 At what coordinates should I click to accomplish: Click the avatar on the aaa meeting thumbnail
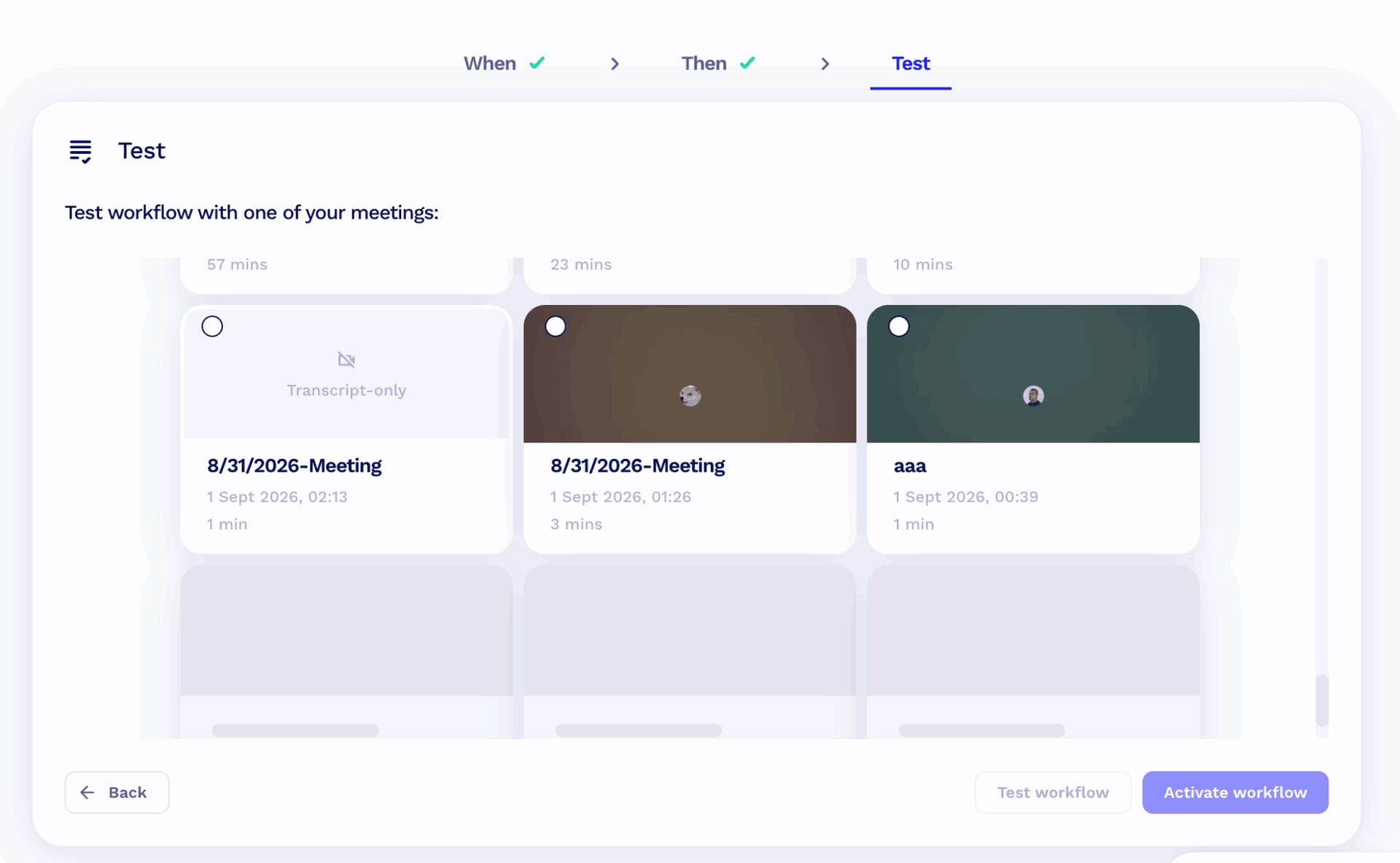pos(1033,395)
